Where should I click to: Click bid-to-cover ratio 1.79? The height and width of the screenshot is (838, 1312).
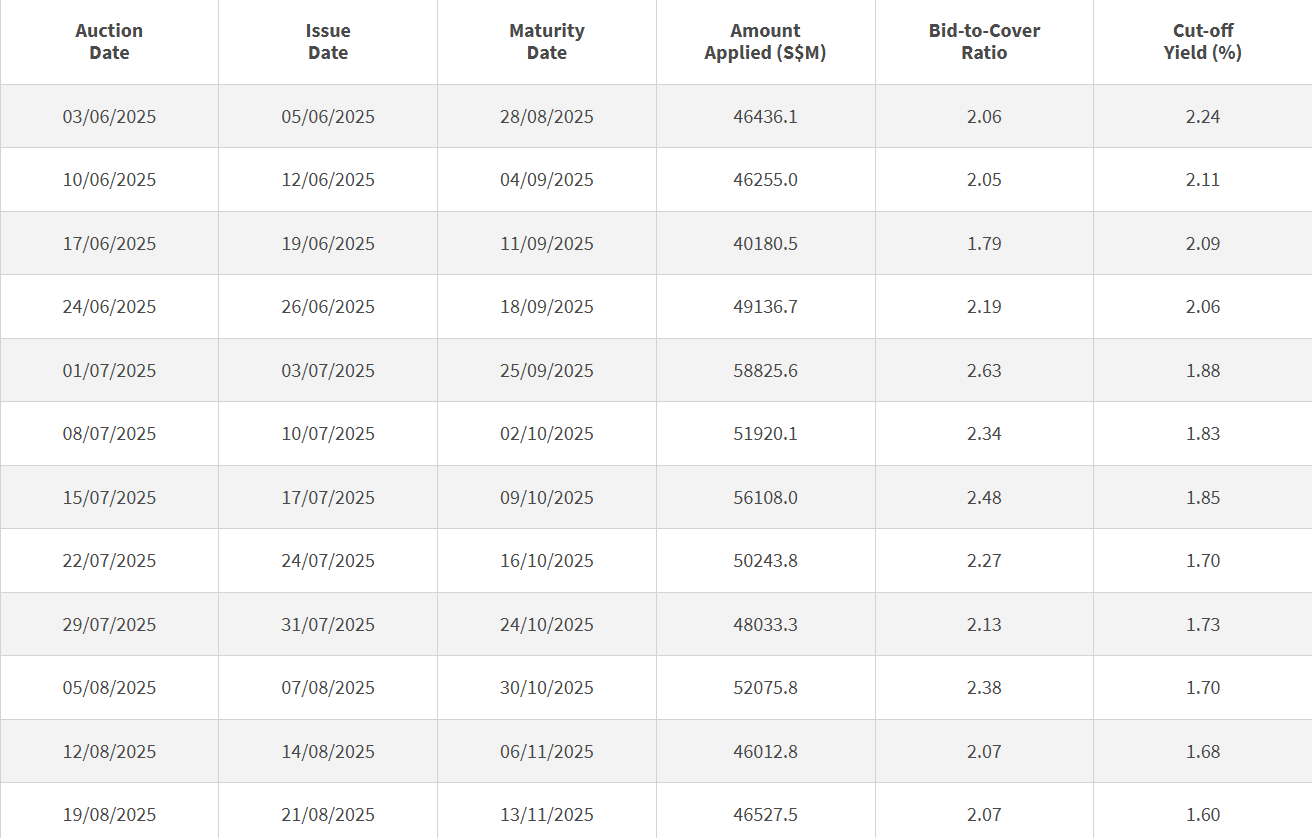click(984, 243)
